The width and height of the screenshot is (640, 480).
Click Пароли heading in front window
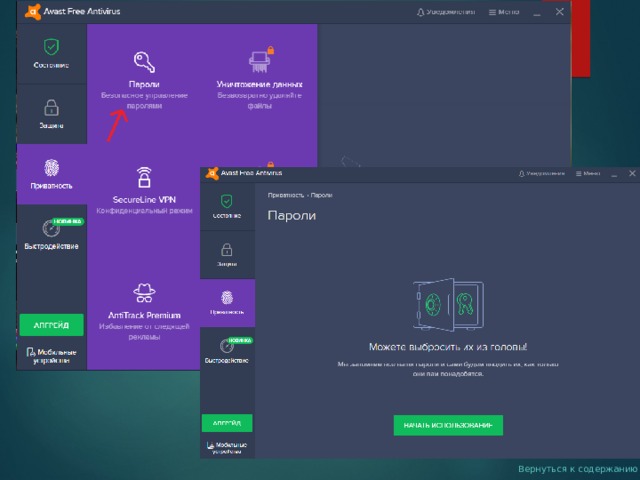click(291, 216)
